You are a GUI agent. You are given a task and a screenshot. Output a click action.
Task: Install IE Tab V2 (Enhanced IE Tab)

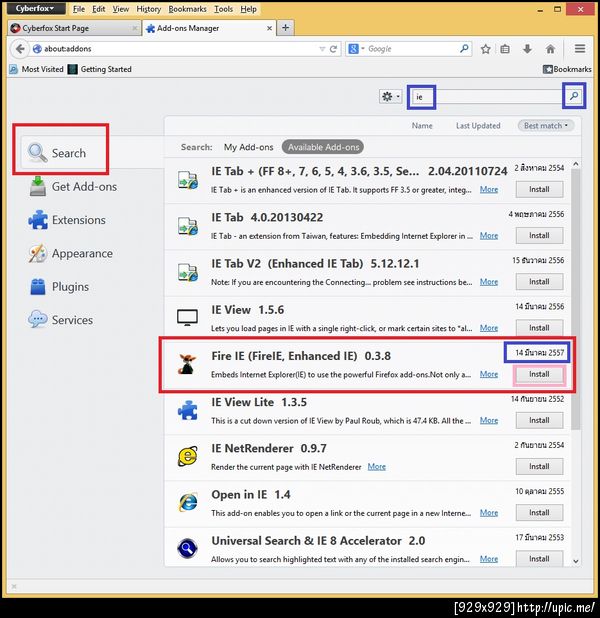click(x=539, y=282)
